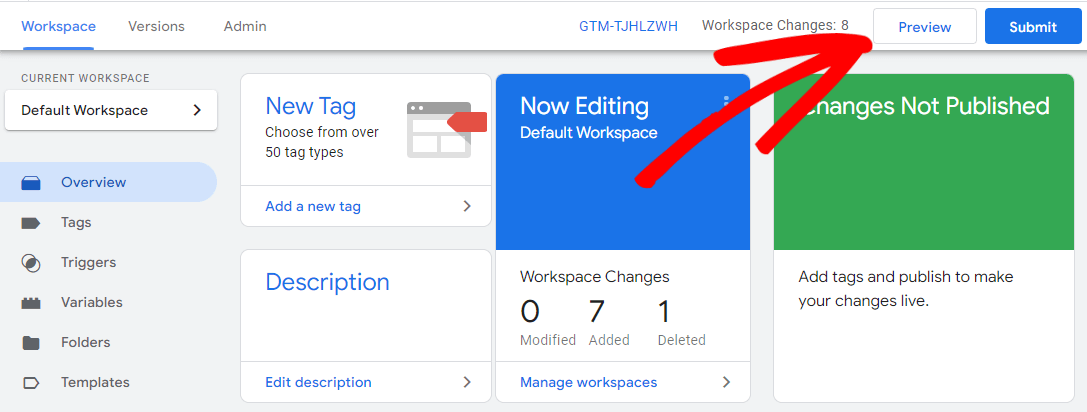Click the chevron next to Manage workspaces
This screenshot has width=1087, height=412.
[727, 382]
